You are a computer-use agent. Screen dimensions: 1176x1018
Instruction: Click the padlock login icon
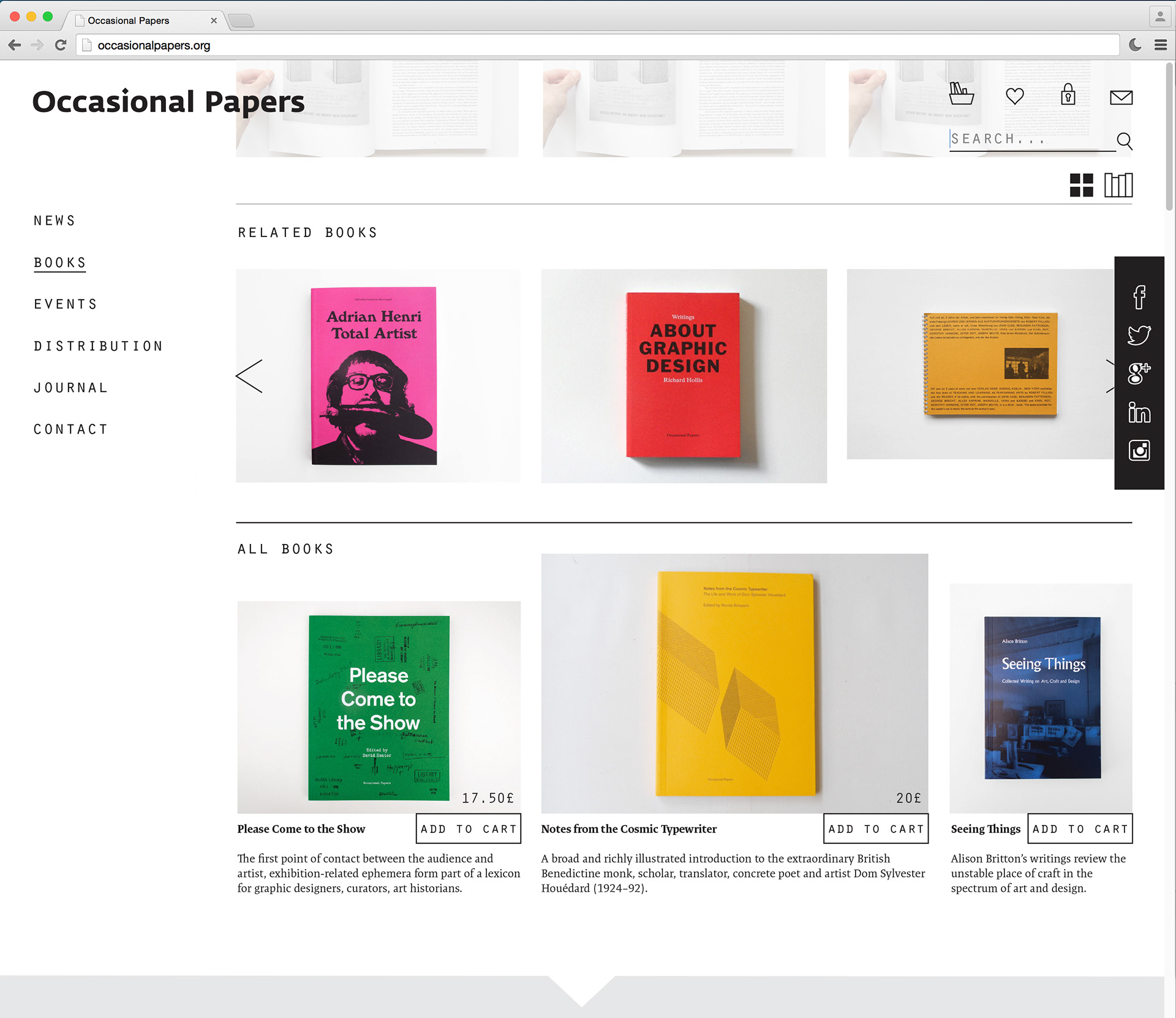(x=1068, y=95)
